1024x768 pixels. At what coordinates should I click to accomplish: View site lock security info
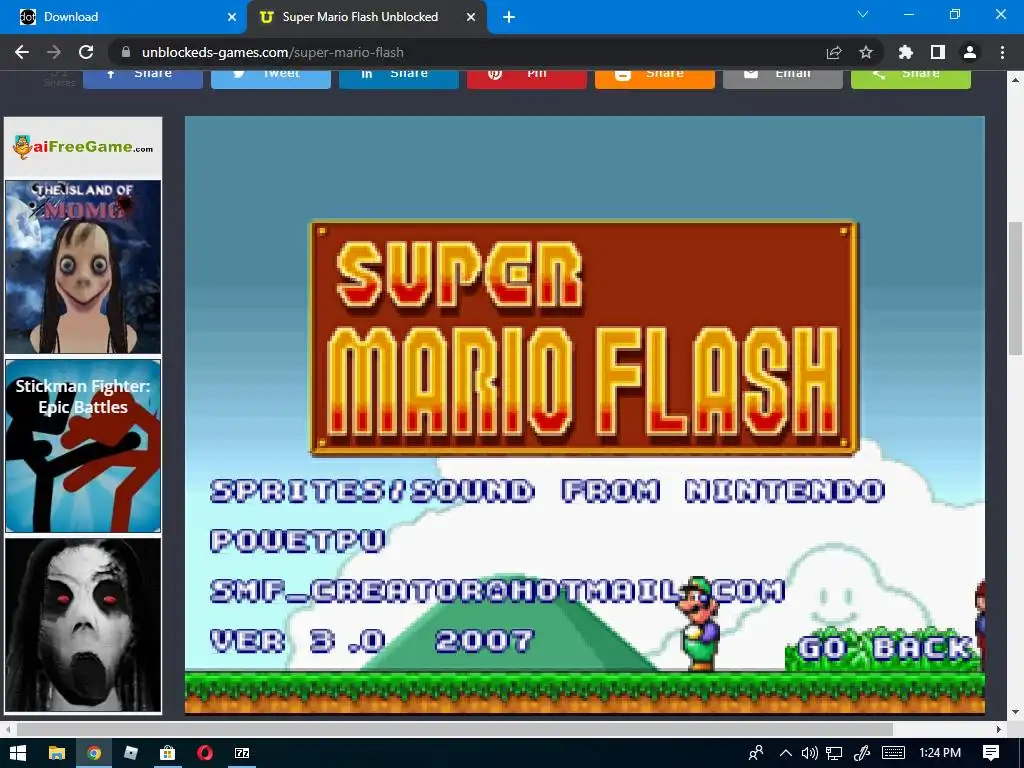click(x=127, y=52)
